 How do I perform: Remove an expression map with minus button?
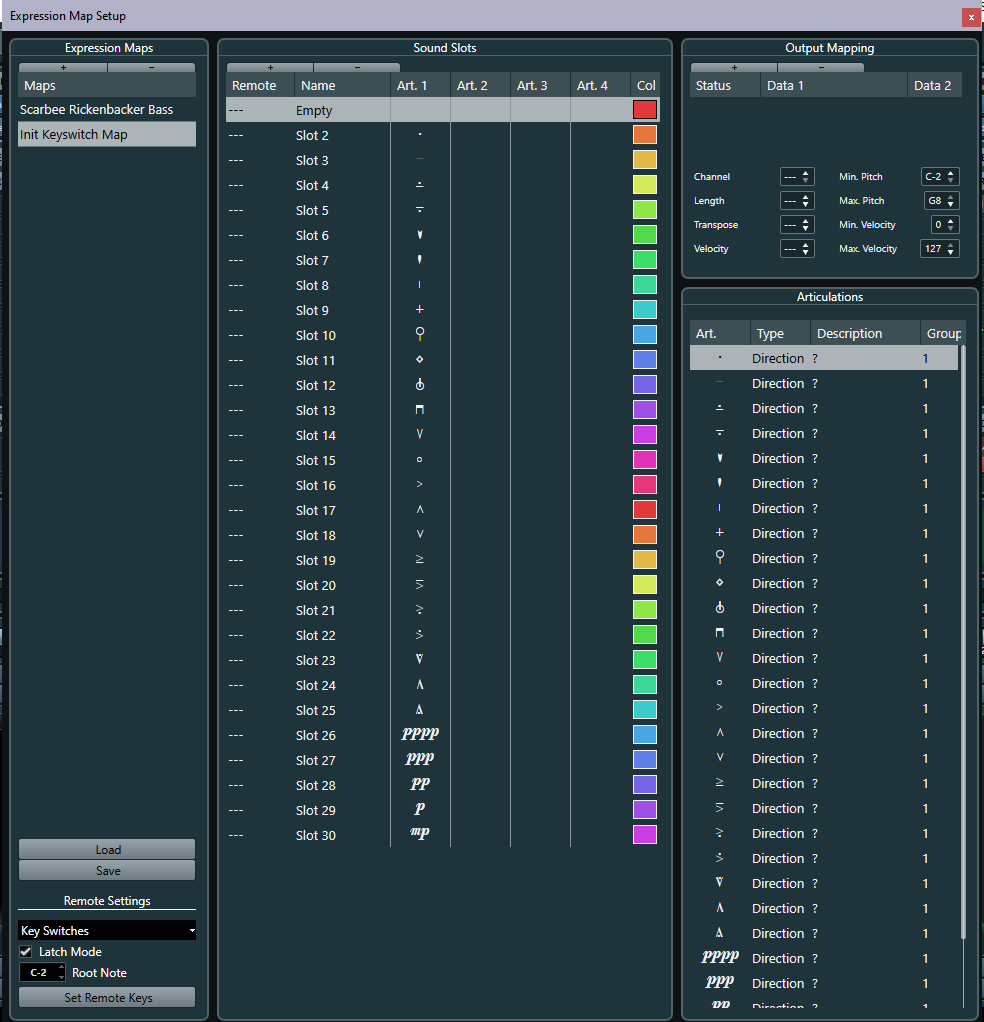click(x=151, y=68)
